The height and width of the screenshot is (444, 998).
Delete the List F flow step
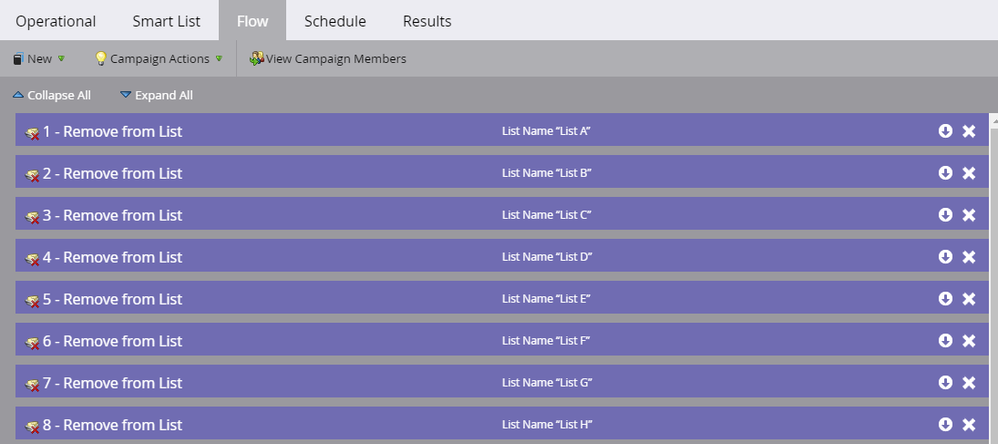(969, 341)
